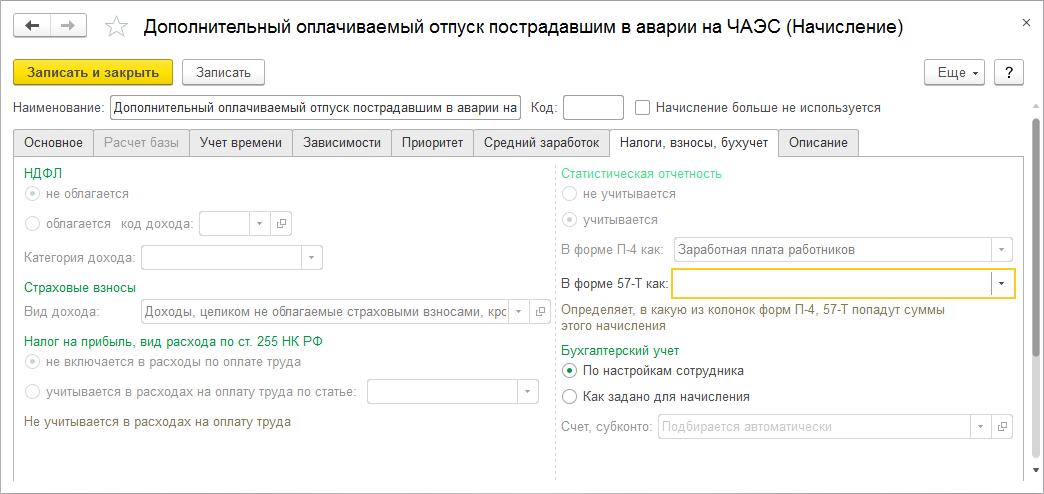Switch to the 'Средний заработок' tab
This screenshot has width=1044, height=494.
click(x=541, y=143)
